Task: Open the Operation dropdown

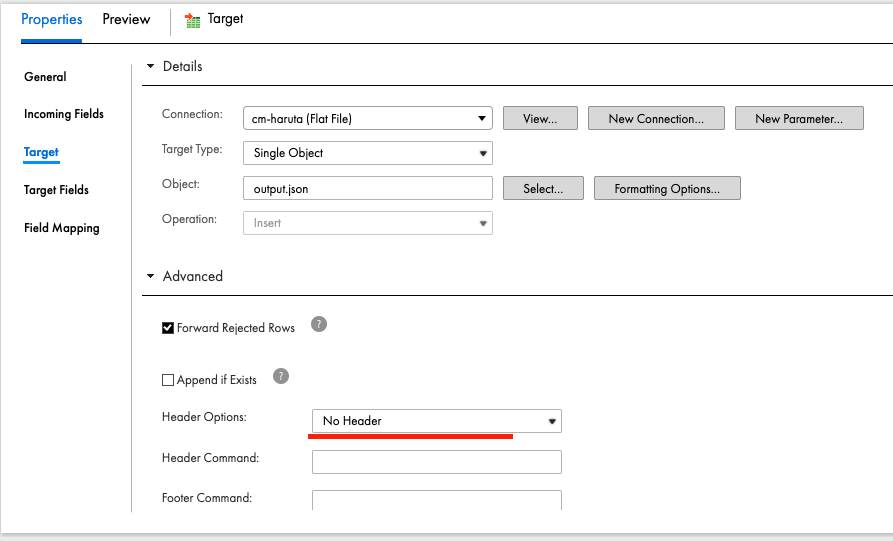Action: point(368,223)
